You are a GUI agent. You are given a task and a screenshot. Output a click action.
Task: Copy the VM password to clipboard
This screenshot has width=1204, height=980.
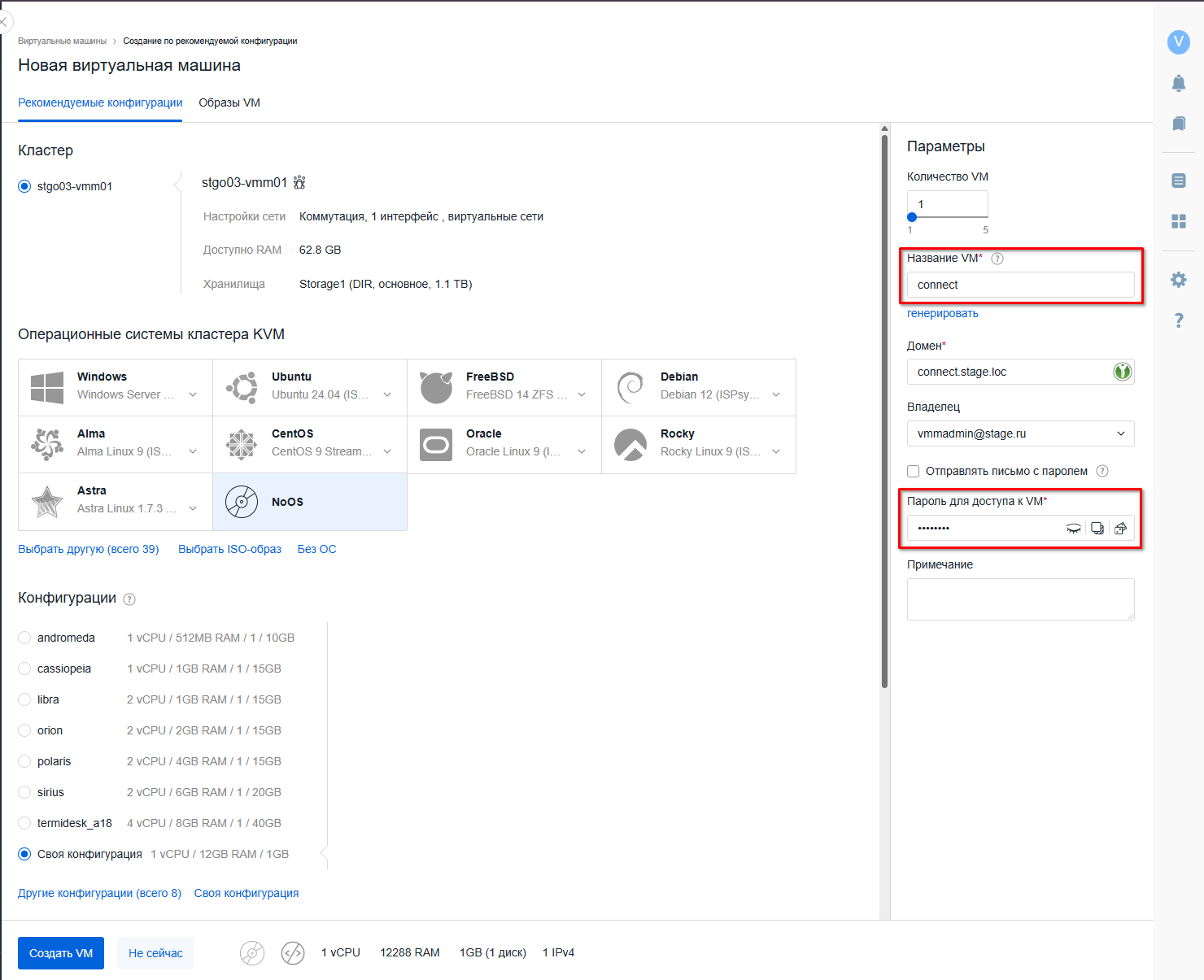(1097, 529)
